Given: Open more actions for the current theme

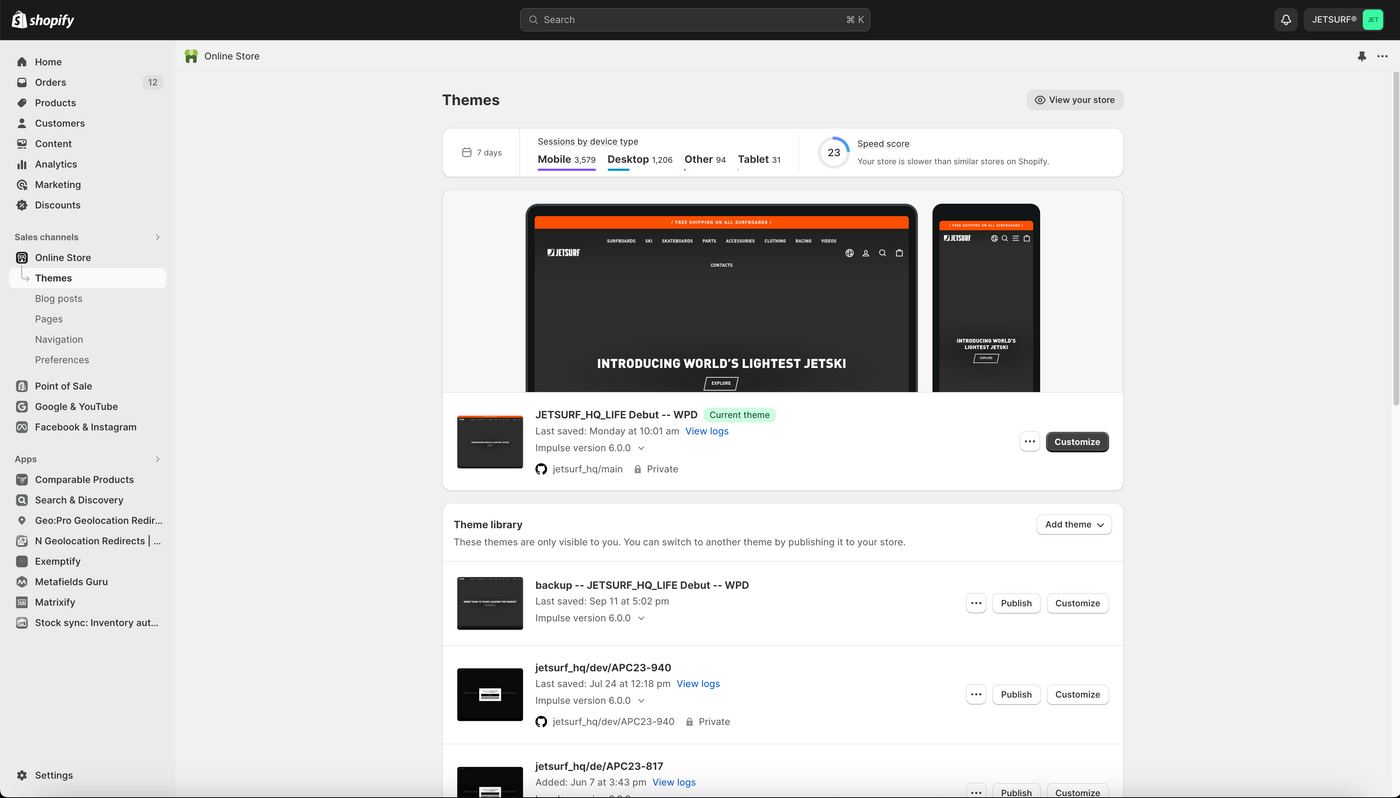Looking at the screenshot, I should coord(1030,442).
